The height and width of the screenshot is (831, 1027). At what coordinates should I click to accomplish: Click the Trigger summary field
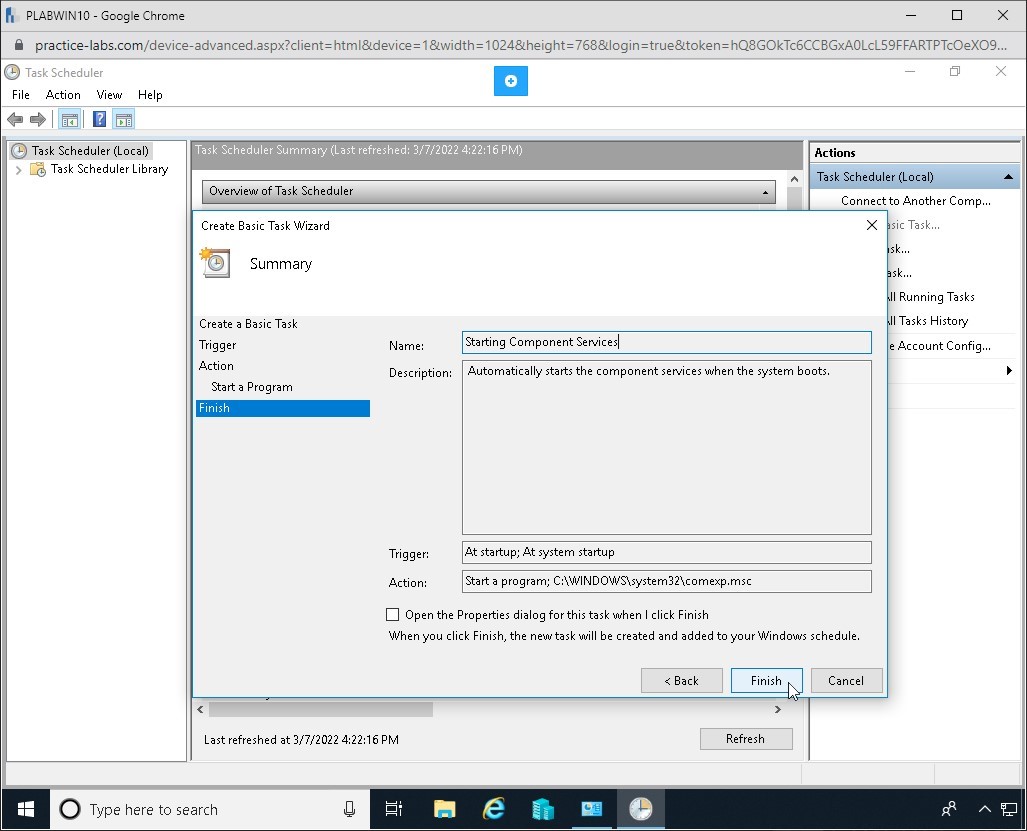(x=667, y=553)
